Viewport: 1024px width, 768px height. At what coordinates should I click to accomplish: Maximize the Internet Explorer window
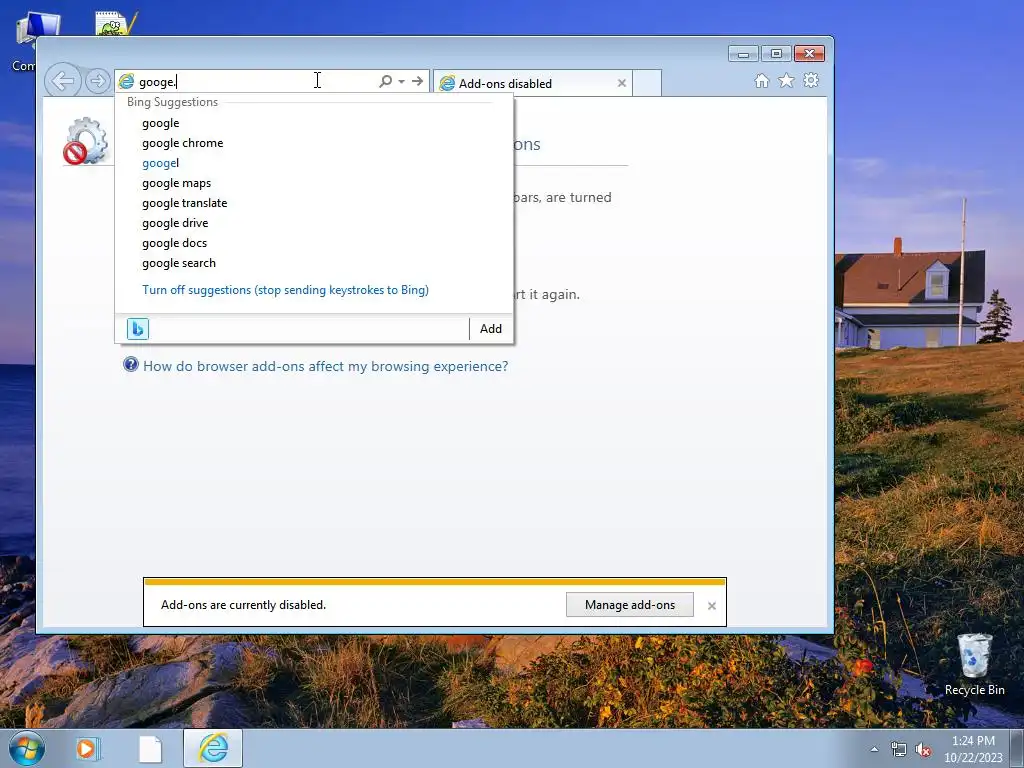click(776, 54)
